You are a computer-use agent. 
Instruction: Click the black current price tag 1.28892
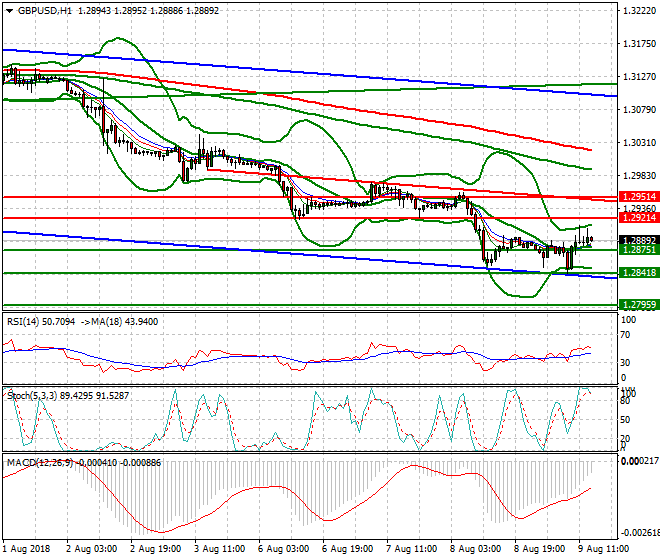pyautogui.click(x=637, y=240)
